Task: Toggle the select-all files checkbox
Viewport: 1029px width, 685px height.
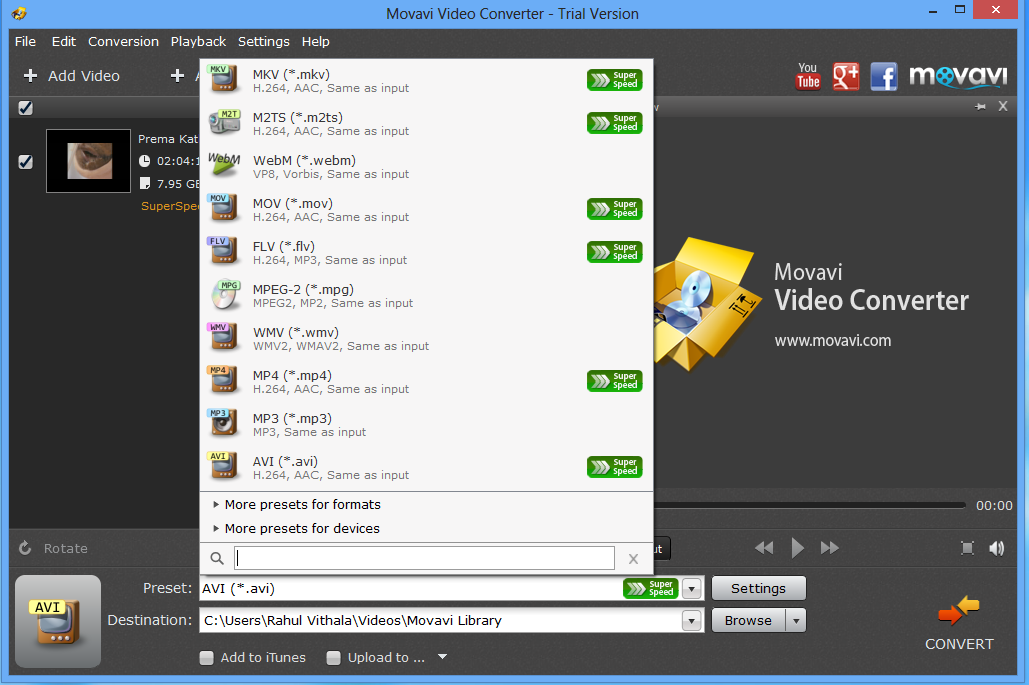Action: point(26,108)
